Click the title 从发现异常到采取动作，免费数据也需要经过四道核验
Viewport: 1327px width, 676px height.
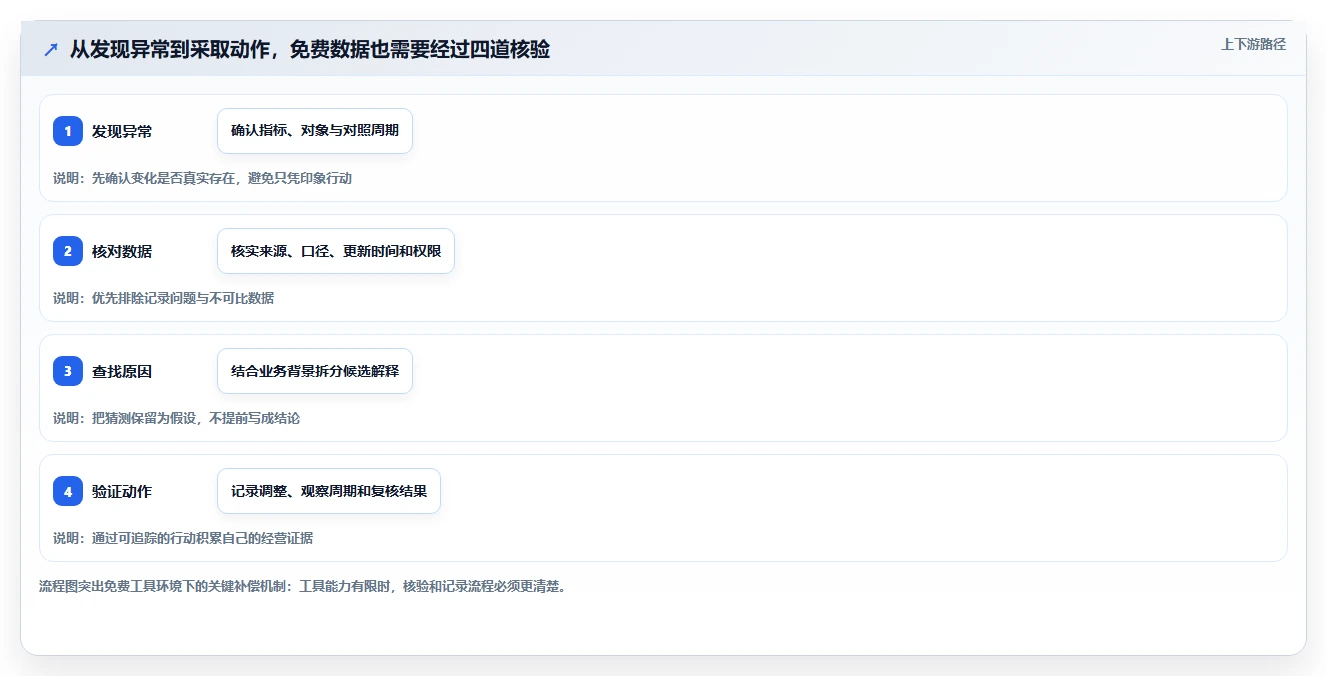[309, 49]
